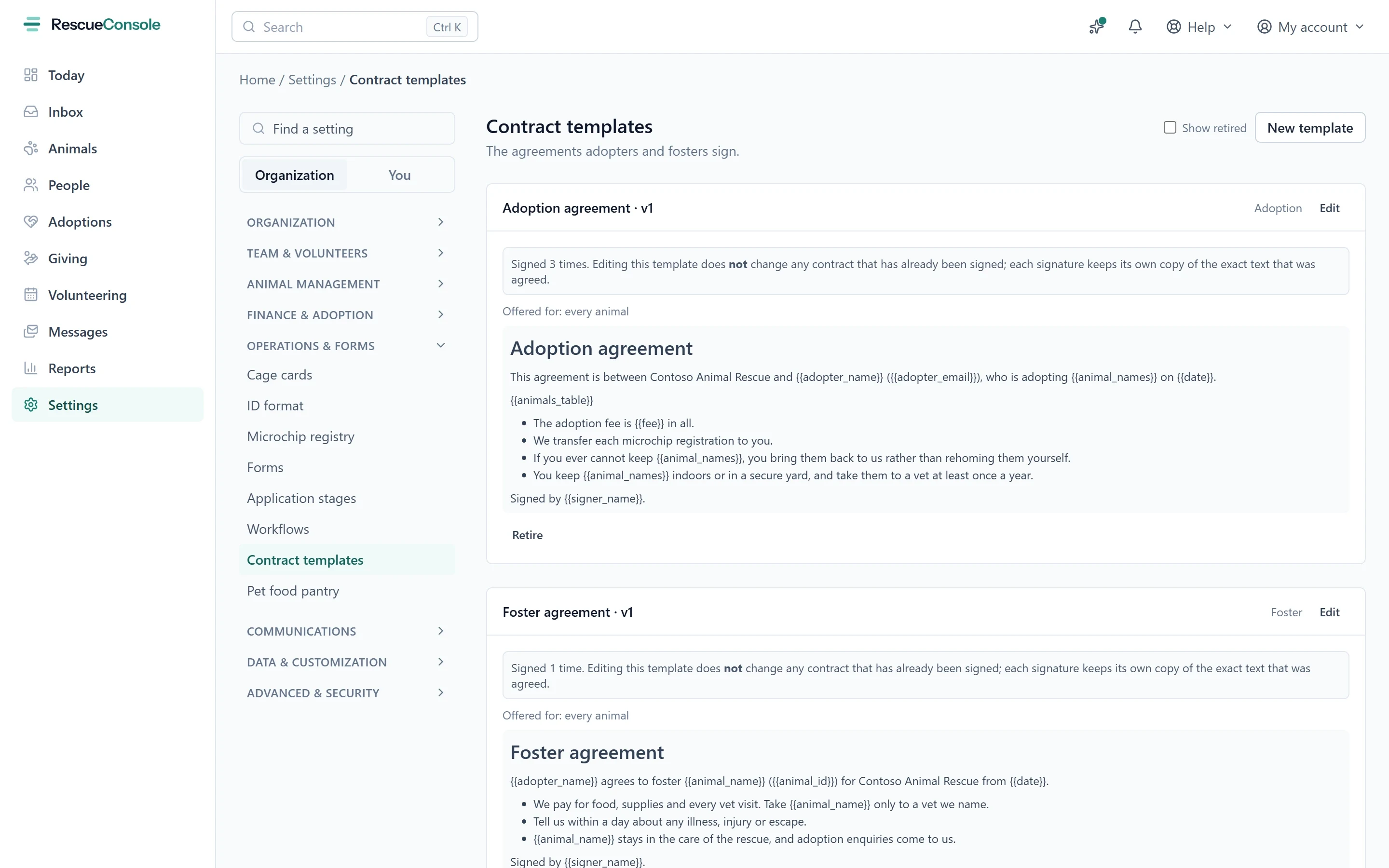Viewport: 1389px width, 868px height.
Task: Go to Home in breadcrumb
Action: pos(257,80)
